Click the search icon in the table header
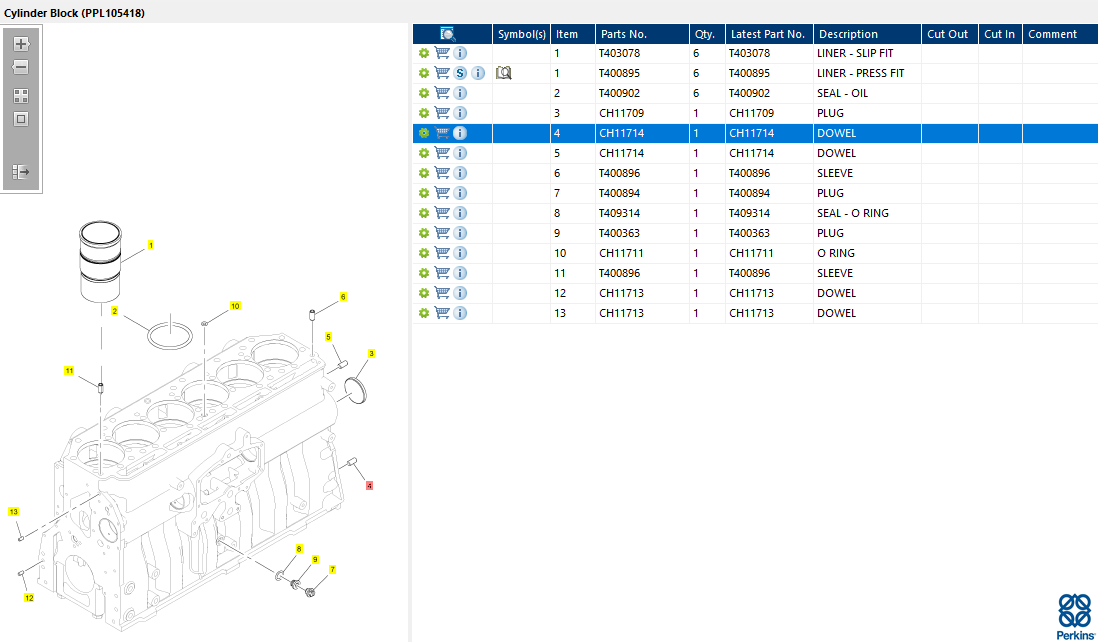The width and height of the screenshot is (1098, 642). coord(447,34)
